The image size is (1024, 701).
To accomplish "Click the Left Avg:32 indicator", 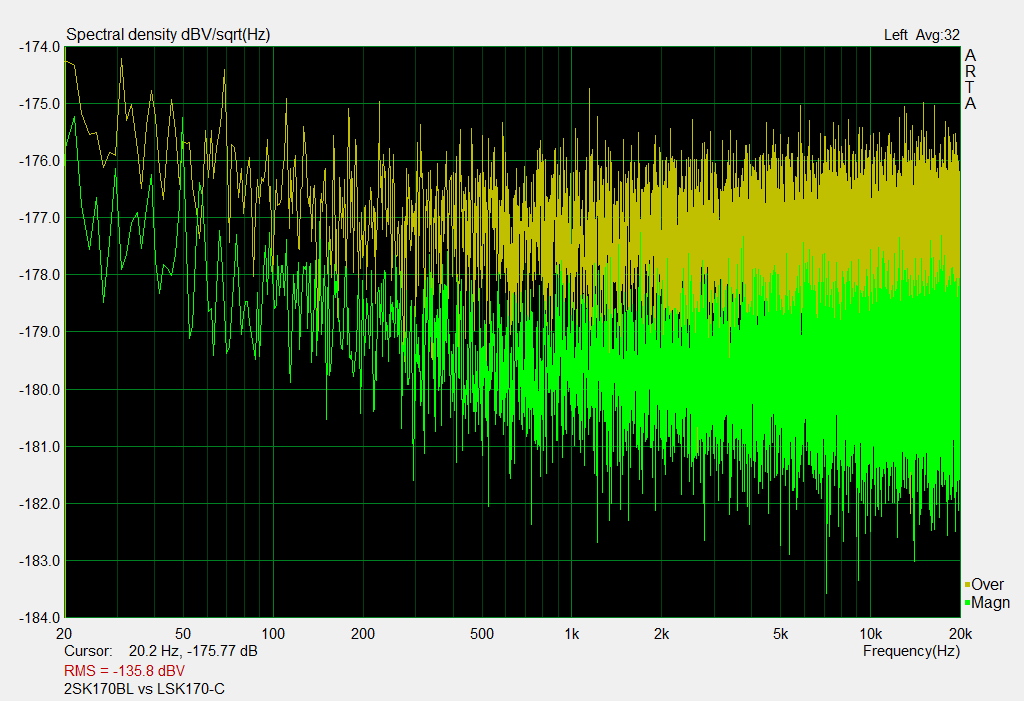I will coord(921,35).
